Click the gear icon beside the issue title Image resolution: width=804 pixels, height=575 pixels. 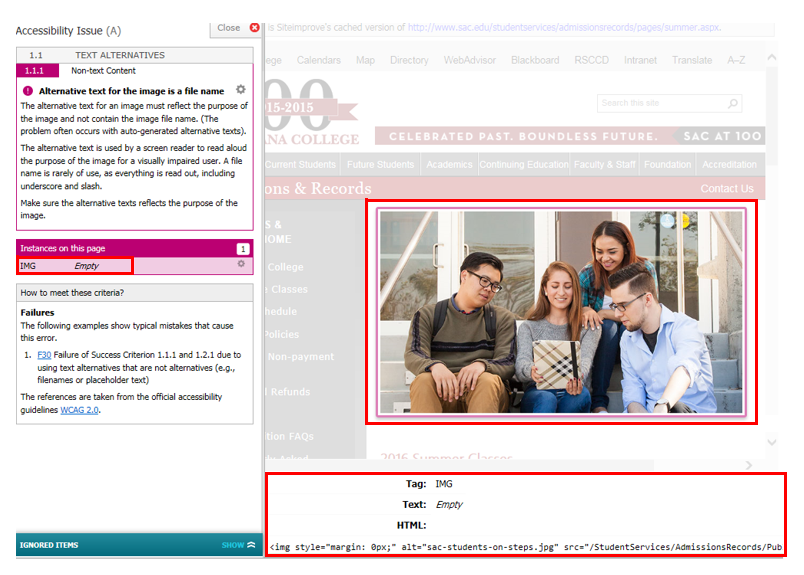(240, 90)
